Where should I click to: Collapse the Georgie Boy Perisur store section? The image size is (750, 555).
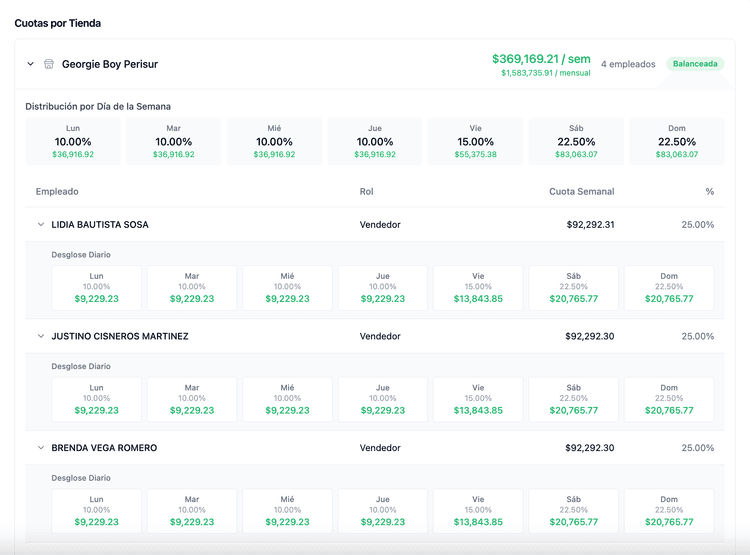(31, 64)
